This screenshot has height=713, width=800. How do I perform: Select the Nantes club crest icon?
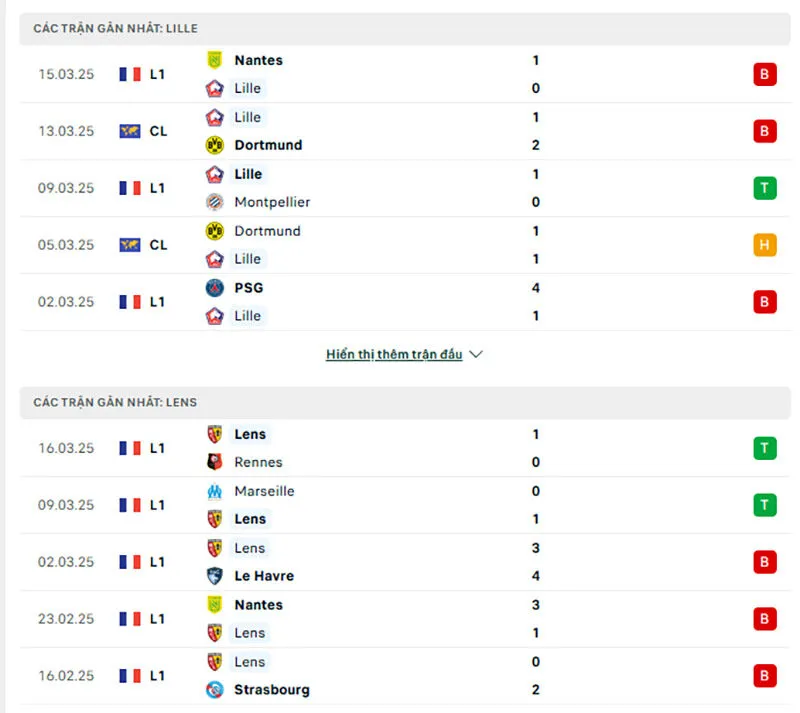click(x=215, y=60)
